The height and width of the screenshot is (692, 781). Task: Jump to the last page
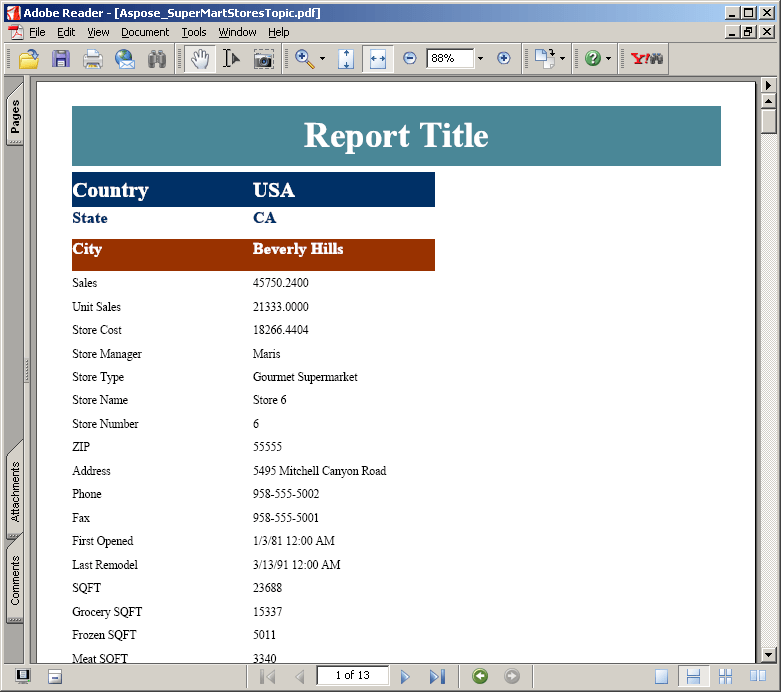[x=437, y=677]
